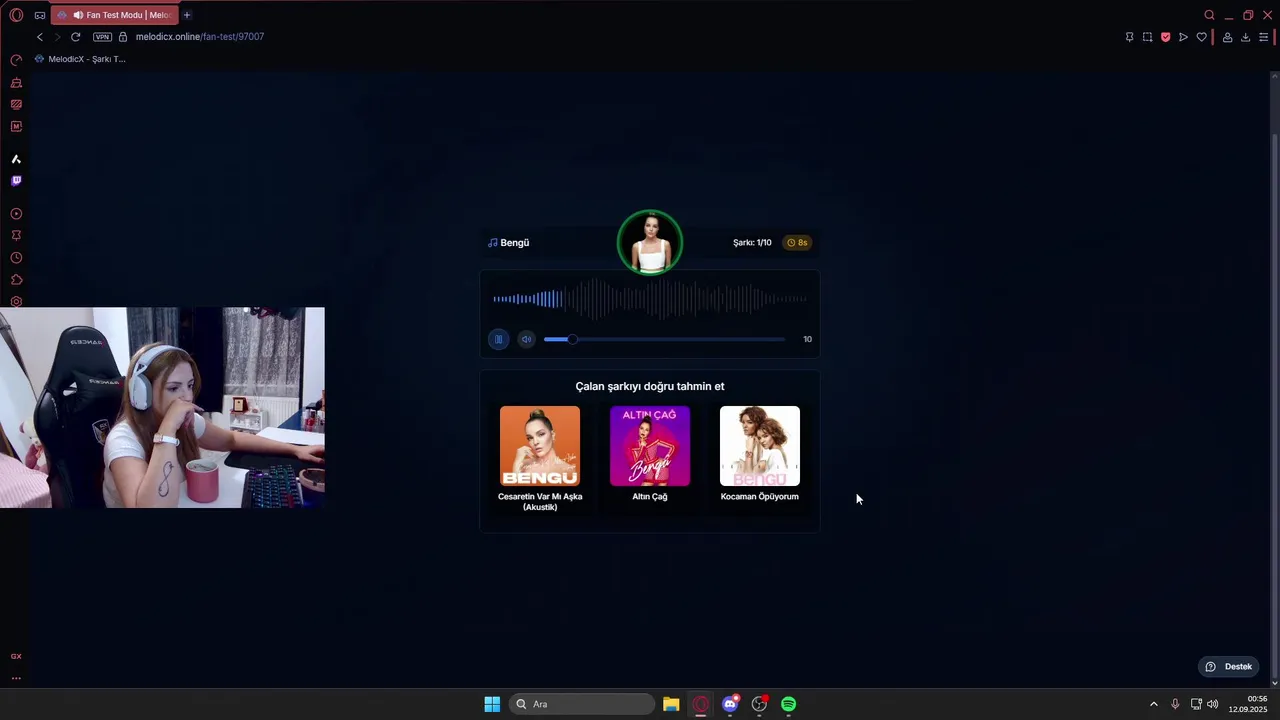Open GX Control speedometer in sidebar
Image resolution: width=1280 pixels, height=720 pixels.
pos(16,60)
